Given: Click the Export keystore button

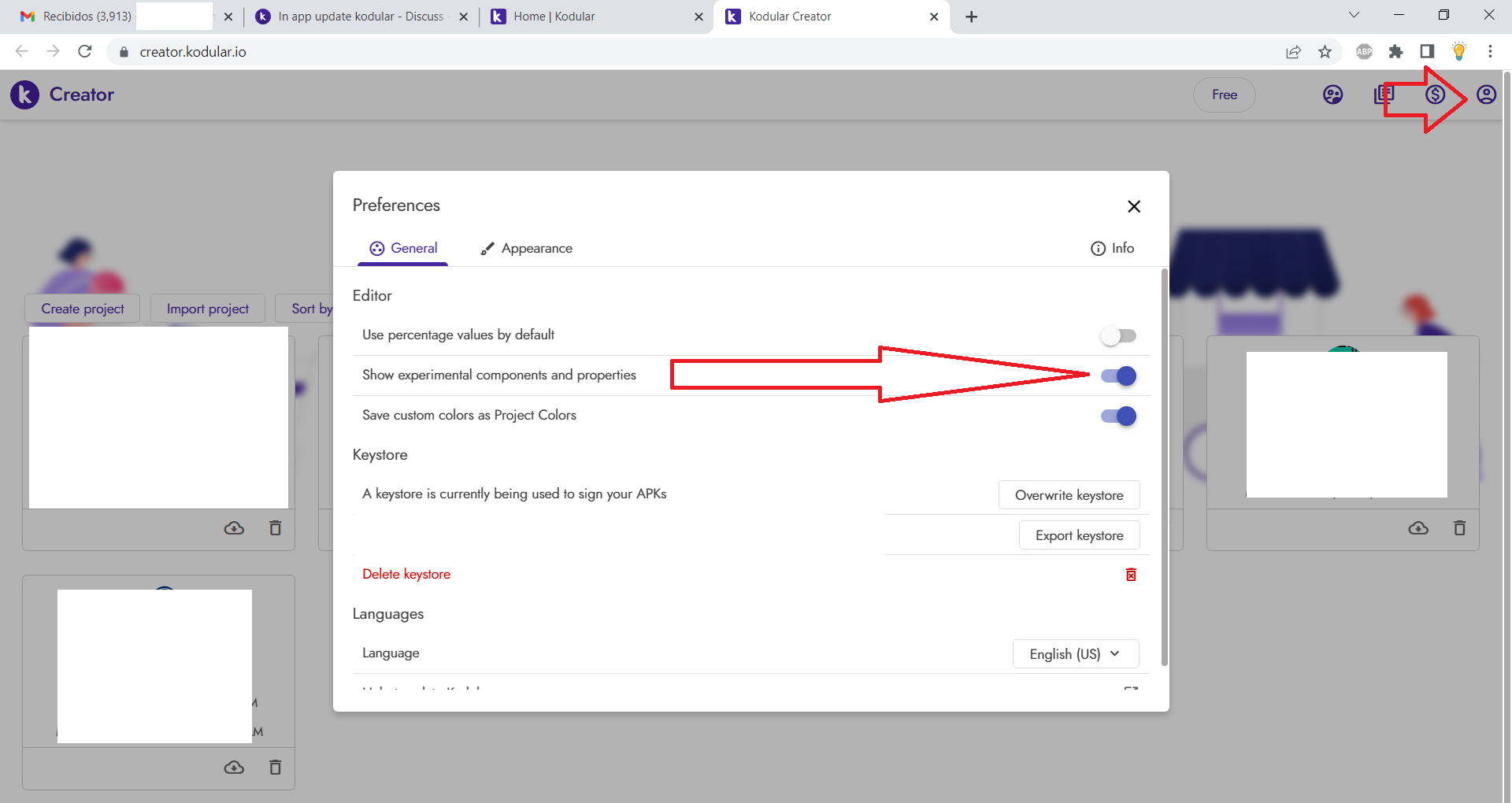Looking at the screenshot, I should point(1079,535).
